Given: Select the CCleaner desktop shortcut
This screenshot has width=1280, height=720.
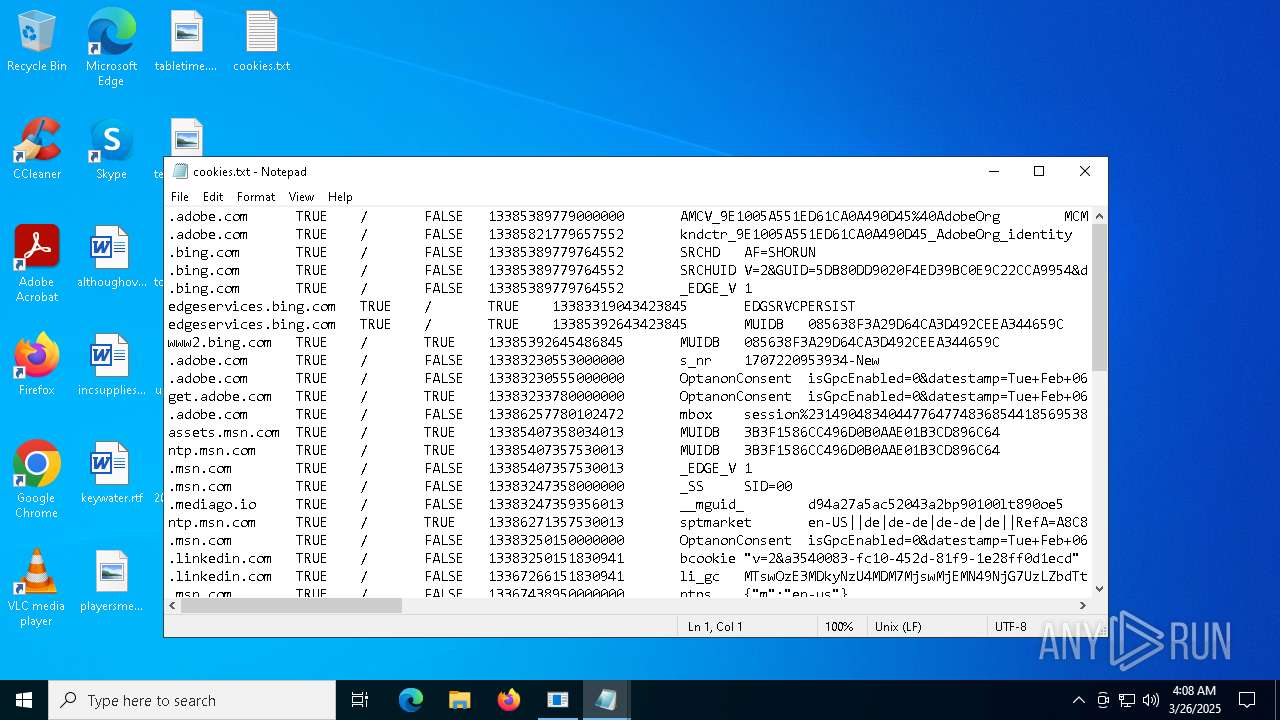Looking at the screenshot, I should 37,149.
